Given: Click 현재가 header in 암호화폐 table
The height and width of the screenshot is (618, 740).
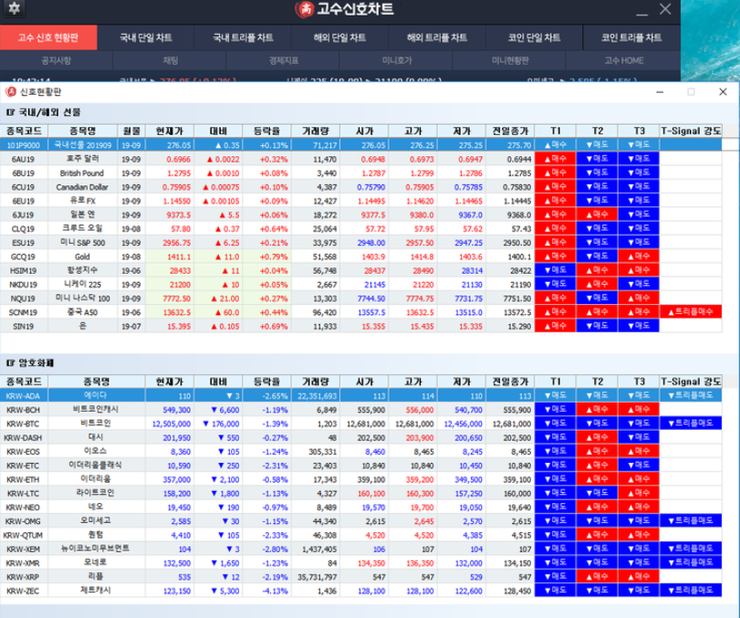Looking at the screenshot, I should [169, 381].
